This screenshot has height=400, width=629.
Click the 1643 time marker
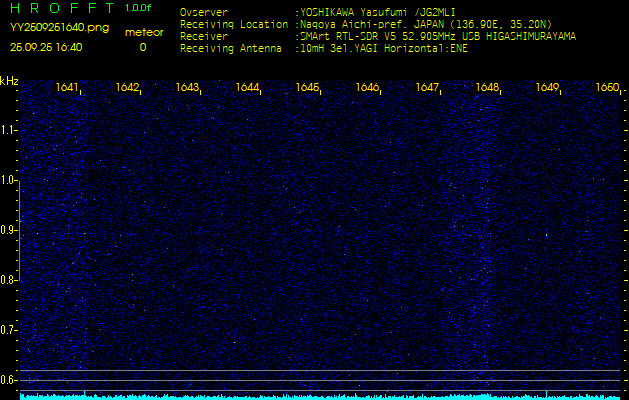pos(187,87)
